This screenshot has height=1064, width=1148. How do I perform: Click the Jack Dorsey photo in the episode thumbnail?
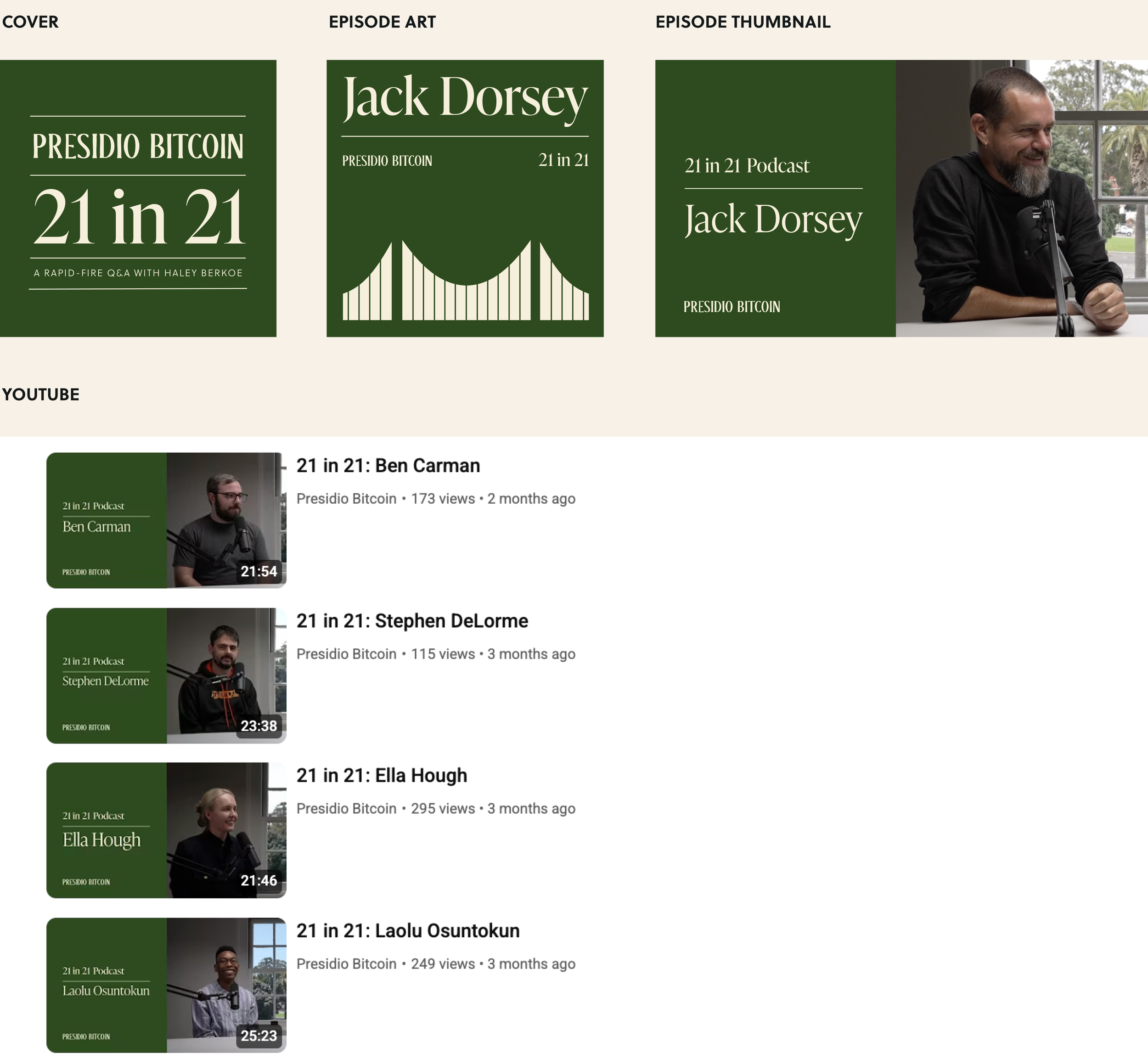[x=1021, y=198]
